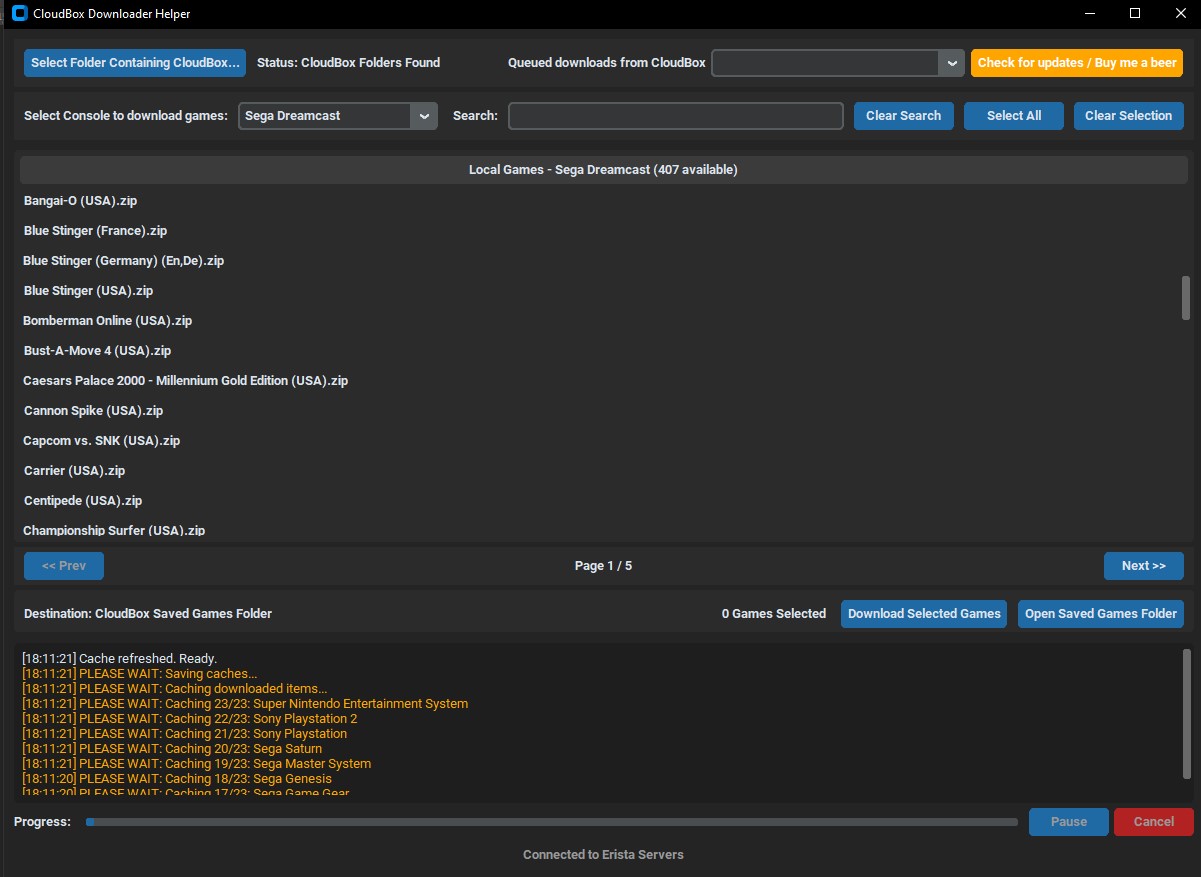Click the Caching 19/23 Sega Master System line
The image size is (1201, 877).
197,764
